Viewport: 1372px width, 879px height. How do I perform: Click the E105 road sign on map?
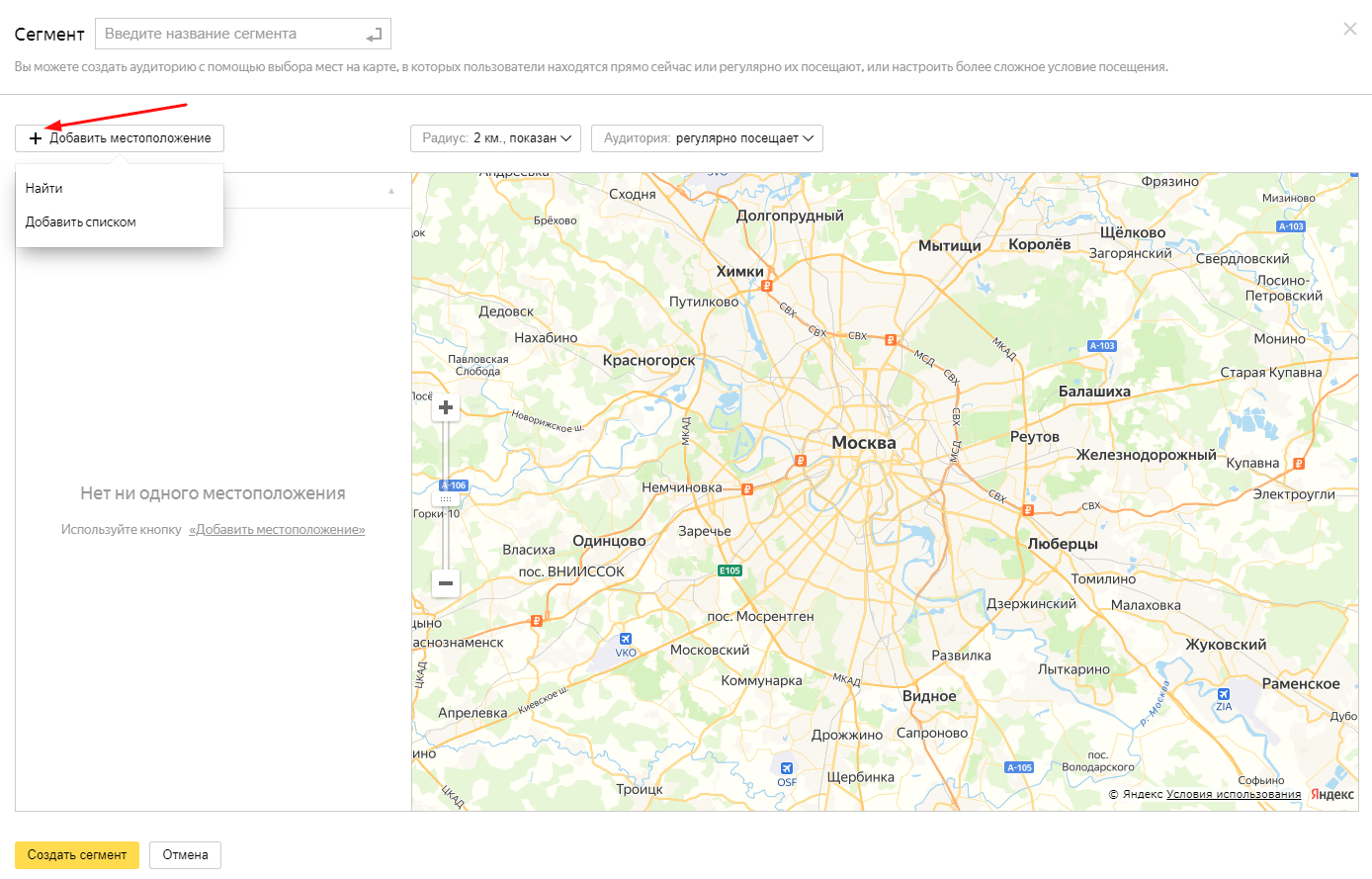729,571
